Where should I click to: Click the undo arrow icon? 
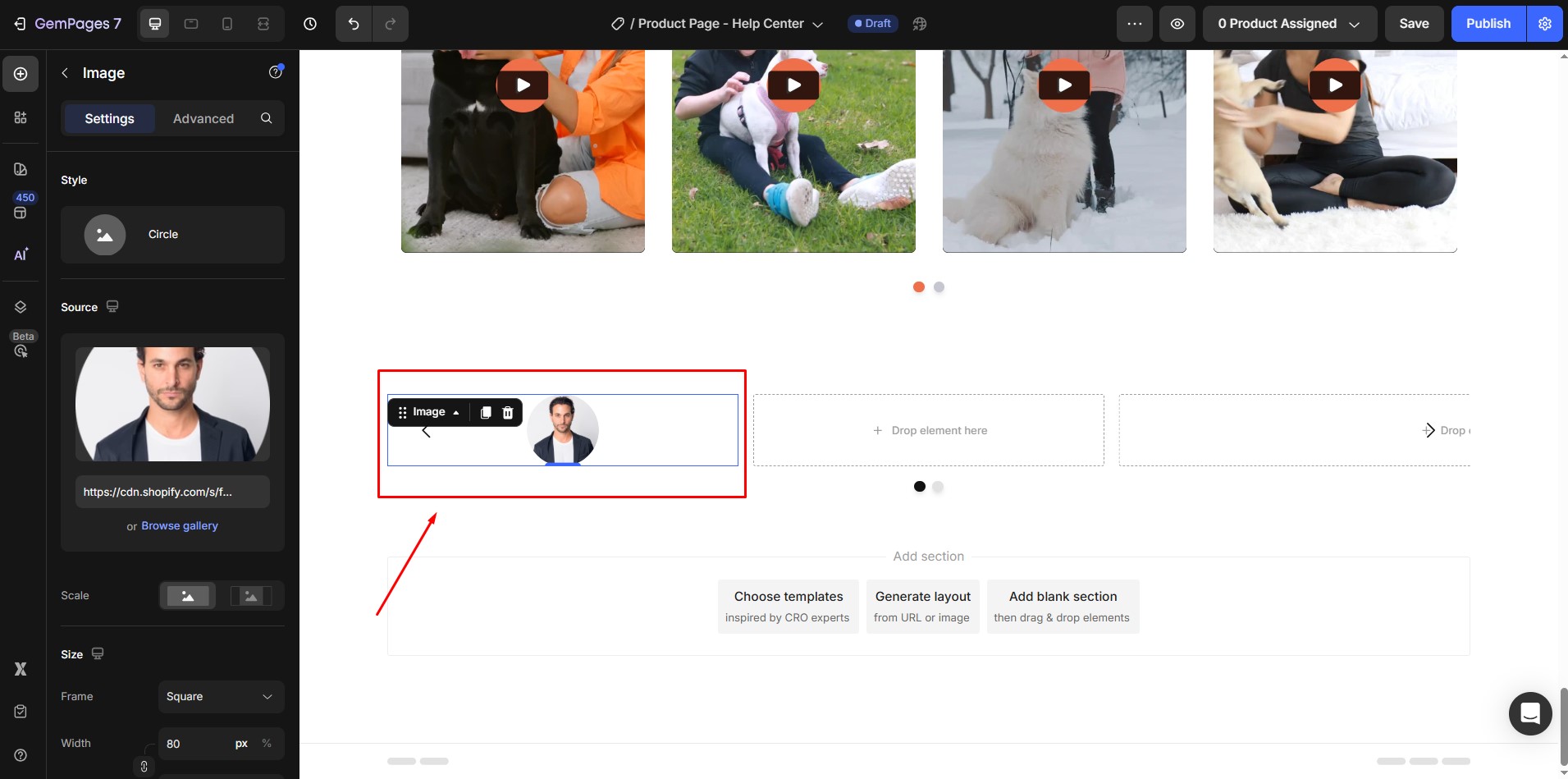[x=354, y=24]
